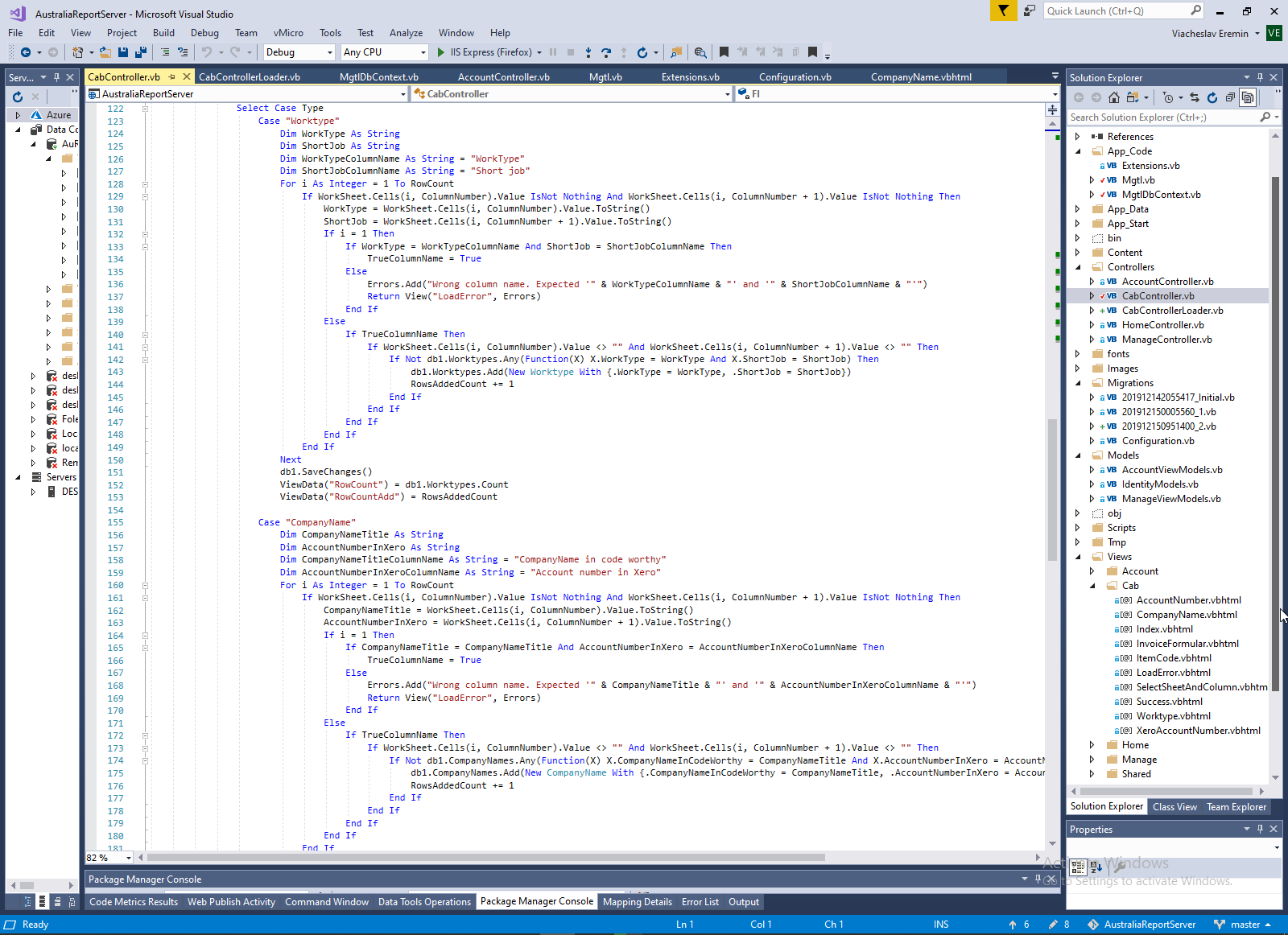Start debugging with the green play arrow
Screen dimensions: 1288x935
pyautogui.click(x=440, y=52)
